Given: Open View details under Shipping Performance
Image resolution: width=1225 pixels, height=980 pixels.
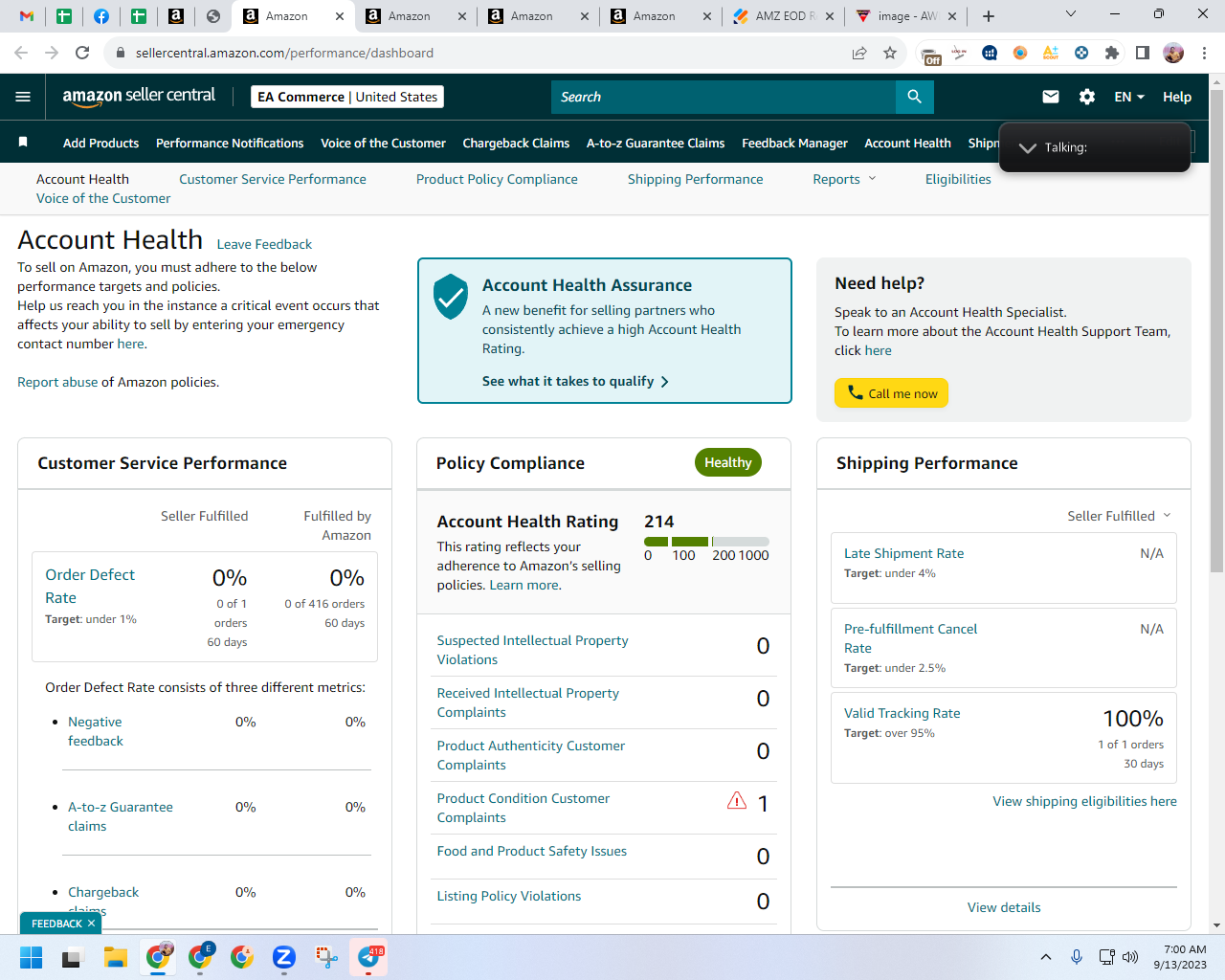Looking at the screenshot, I should tap(1004, 907).
